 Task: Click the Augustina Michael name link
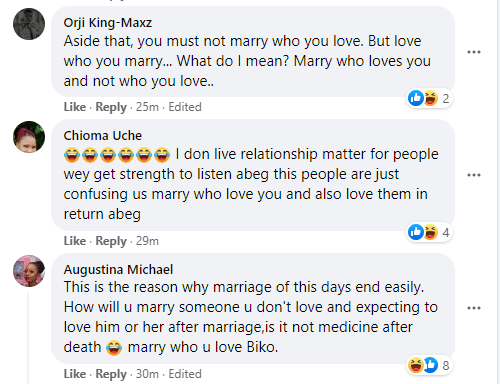click(x=118, y=269)
